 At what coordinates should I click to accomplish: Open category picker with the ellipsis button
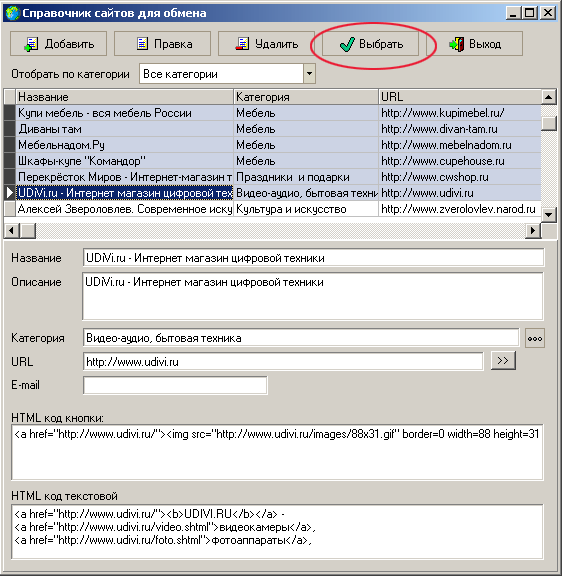(534, 338)
